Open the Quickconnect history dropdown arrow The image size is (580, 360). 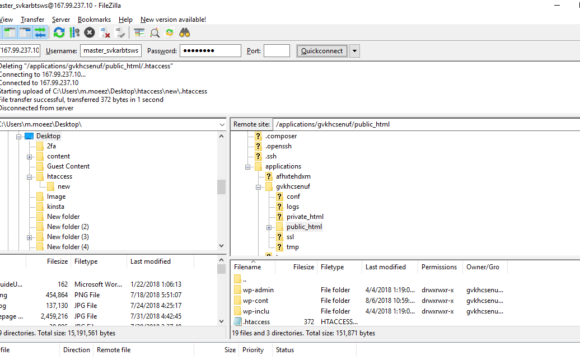pos(354,51)
